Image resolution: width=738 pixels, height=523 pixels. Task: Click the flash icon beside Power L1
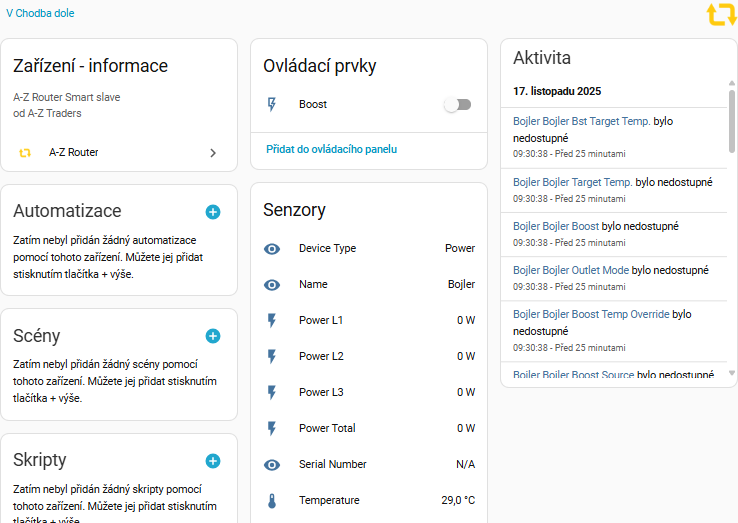click(x=272, y=321)
